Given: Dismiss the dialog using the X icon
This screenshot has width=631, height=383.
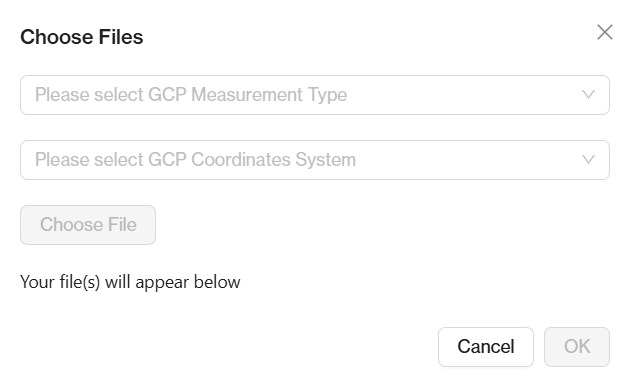Looking at the screenshot, I should (604, 32).
